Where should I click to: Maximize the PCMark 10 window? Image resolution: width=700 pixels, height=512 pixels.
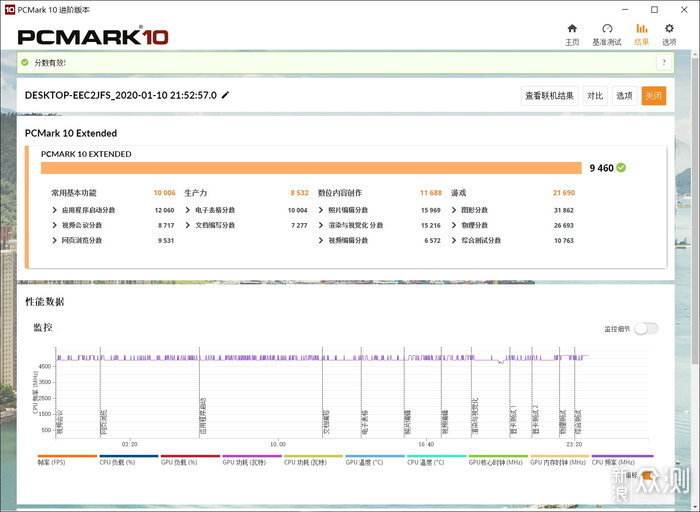tap(654, 9)
